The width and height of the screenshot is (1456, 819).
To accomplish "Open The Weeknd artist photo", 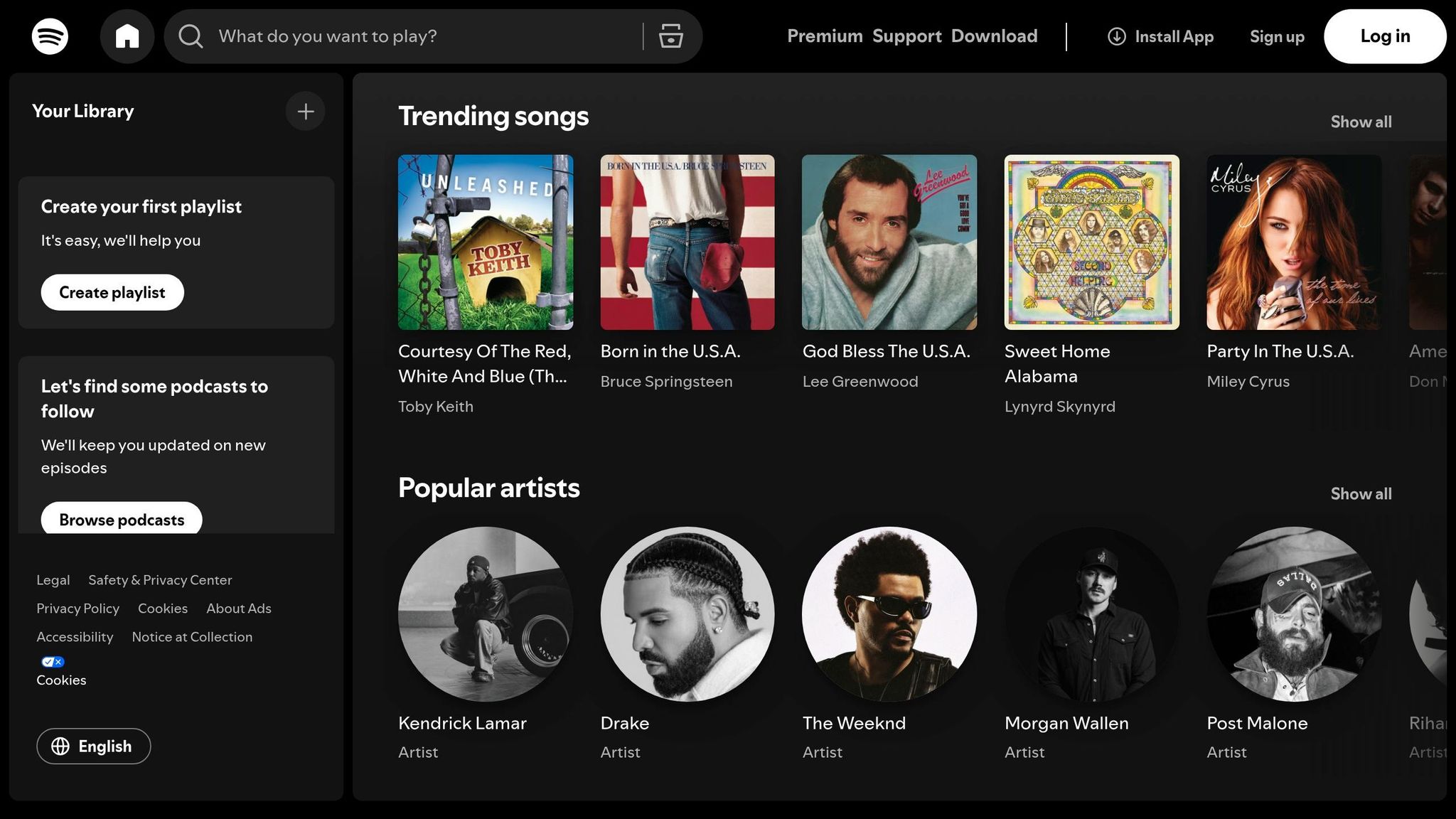I will coord(889,614).
